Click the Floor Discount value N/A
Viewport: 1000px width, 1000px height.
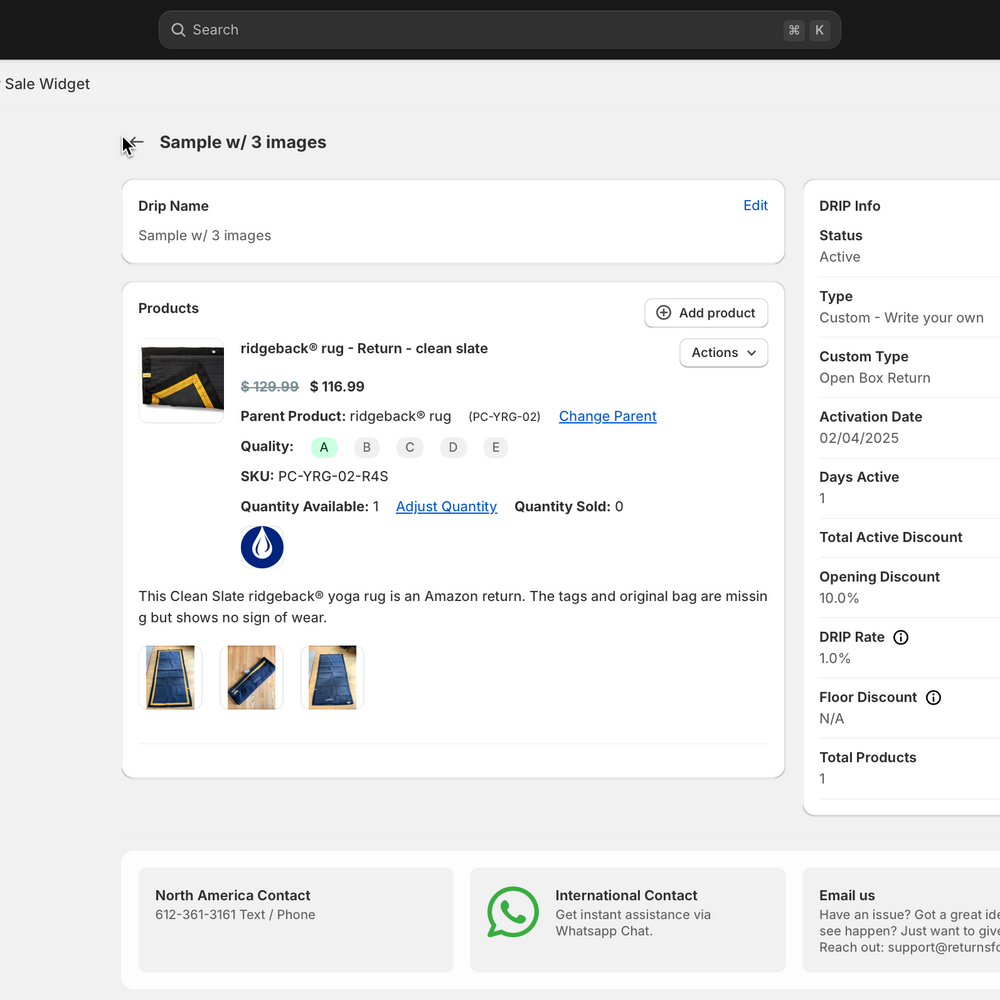click(832, 719)
